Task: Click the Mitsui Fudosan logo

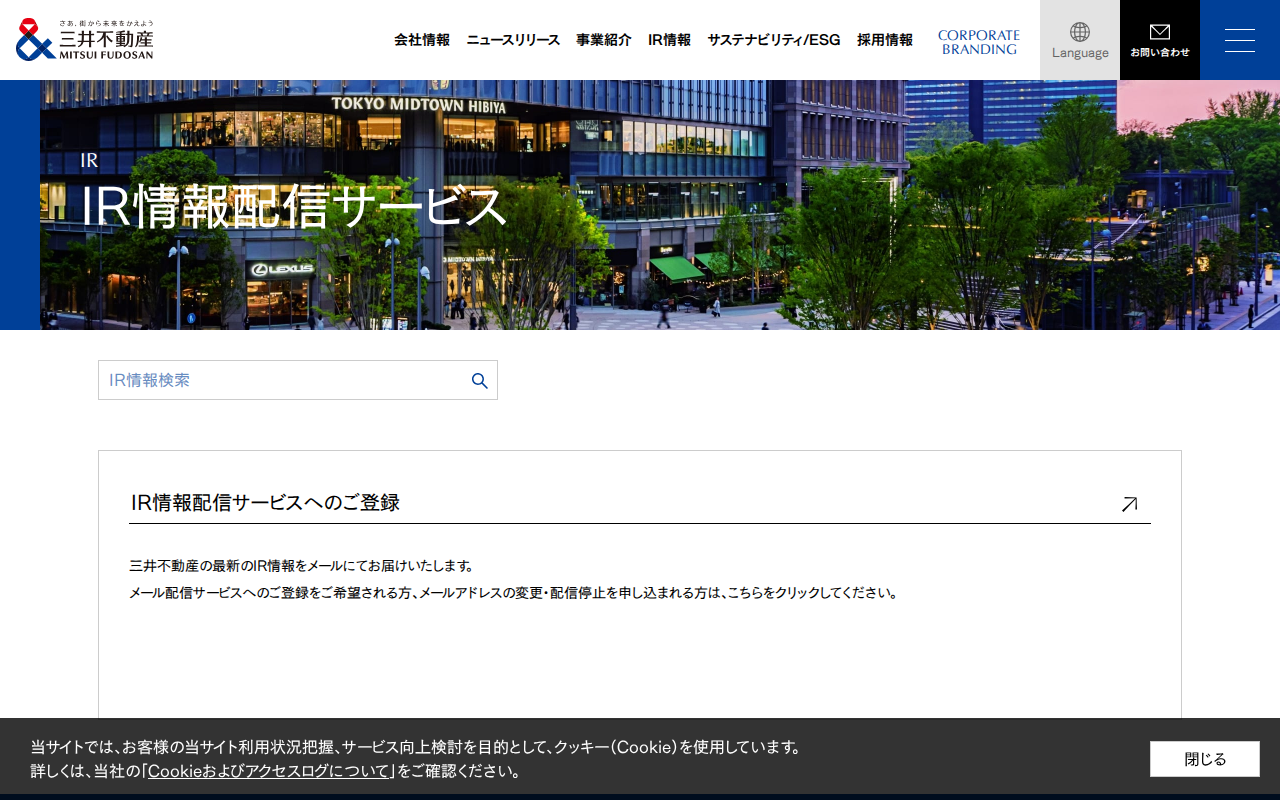Action: point(85,40)
